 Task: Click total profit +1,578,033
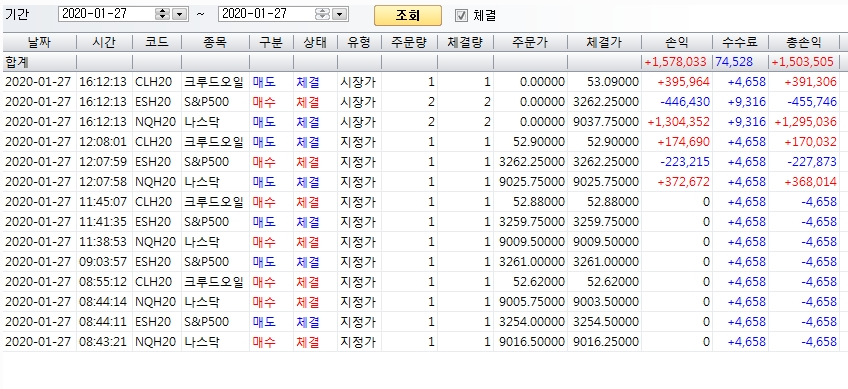(x=675, y=62)
